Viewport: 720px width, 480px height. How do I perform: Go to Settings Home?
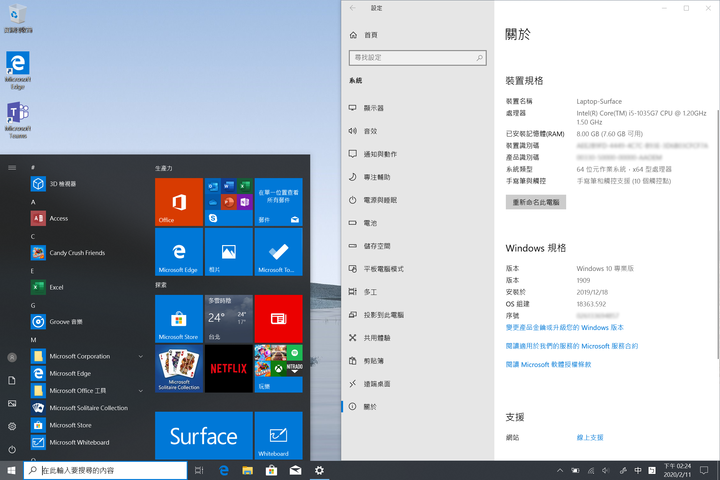[x=418, y=35]
